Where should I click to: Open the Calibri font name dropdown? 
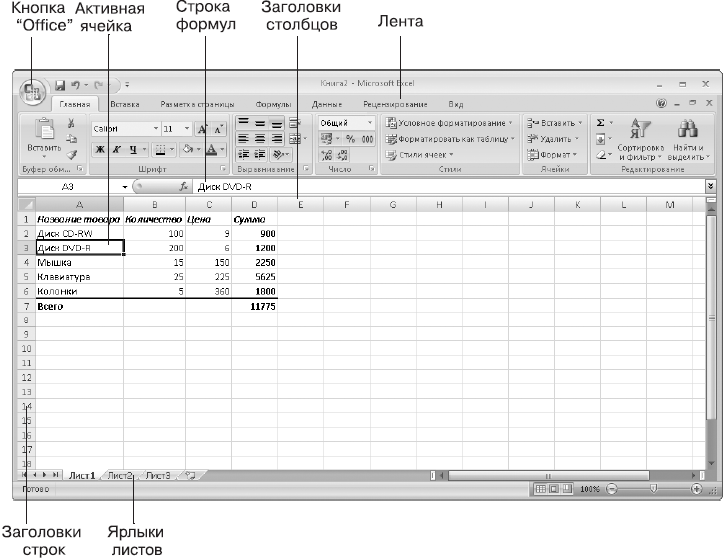[156, 129]
